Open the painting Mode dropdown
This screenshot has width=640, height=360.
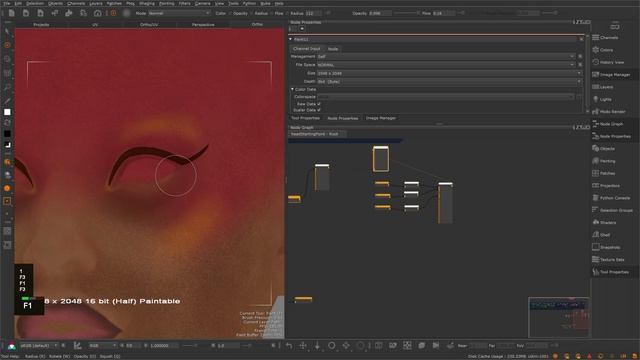179,13
